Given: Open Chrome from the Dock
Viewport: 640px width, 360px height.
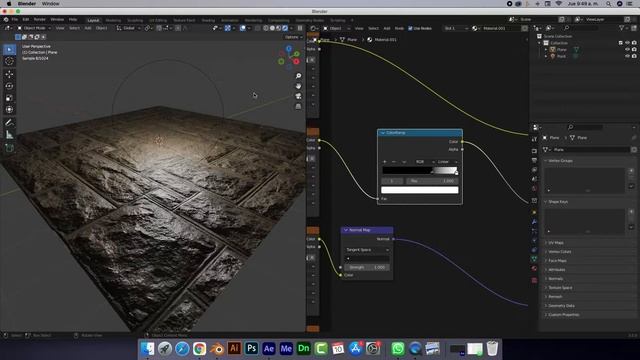Looking at the screenshot, I should click(200, 349).
